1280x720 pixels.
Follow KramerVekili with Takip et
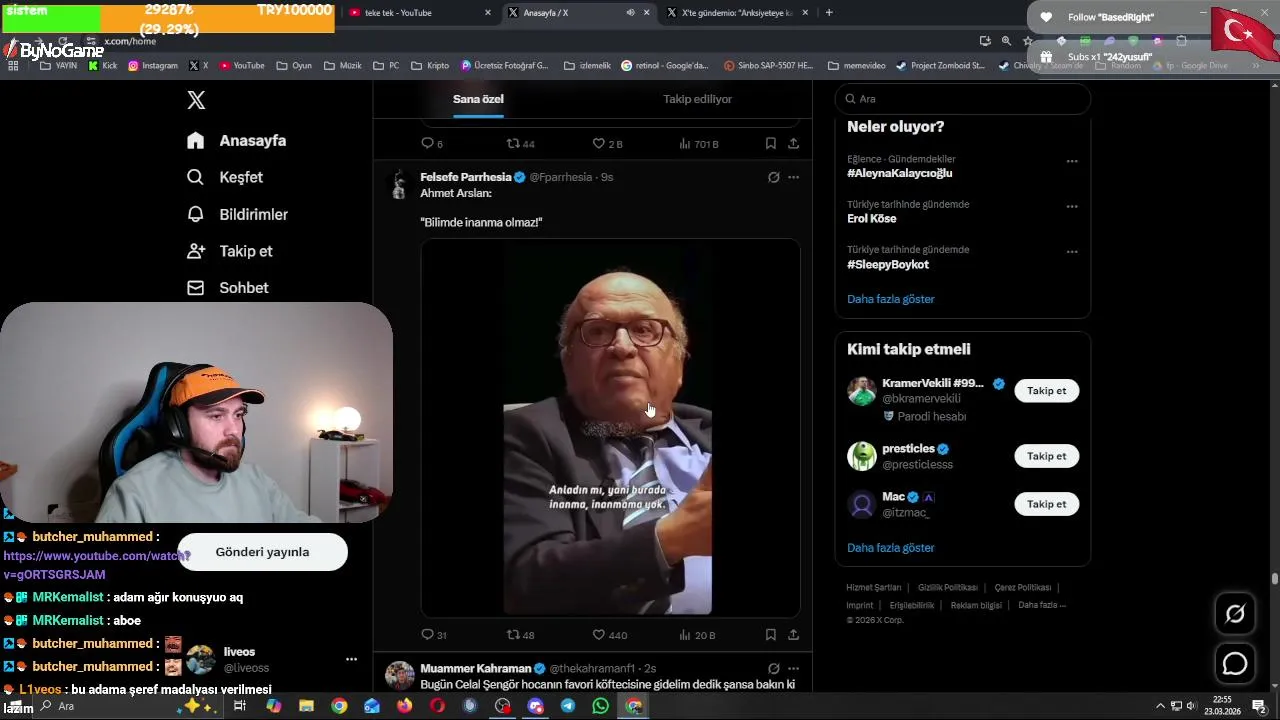click(x=1046, y=391)
